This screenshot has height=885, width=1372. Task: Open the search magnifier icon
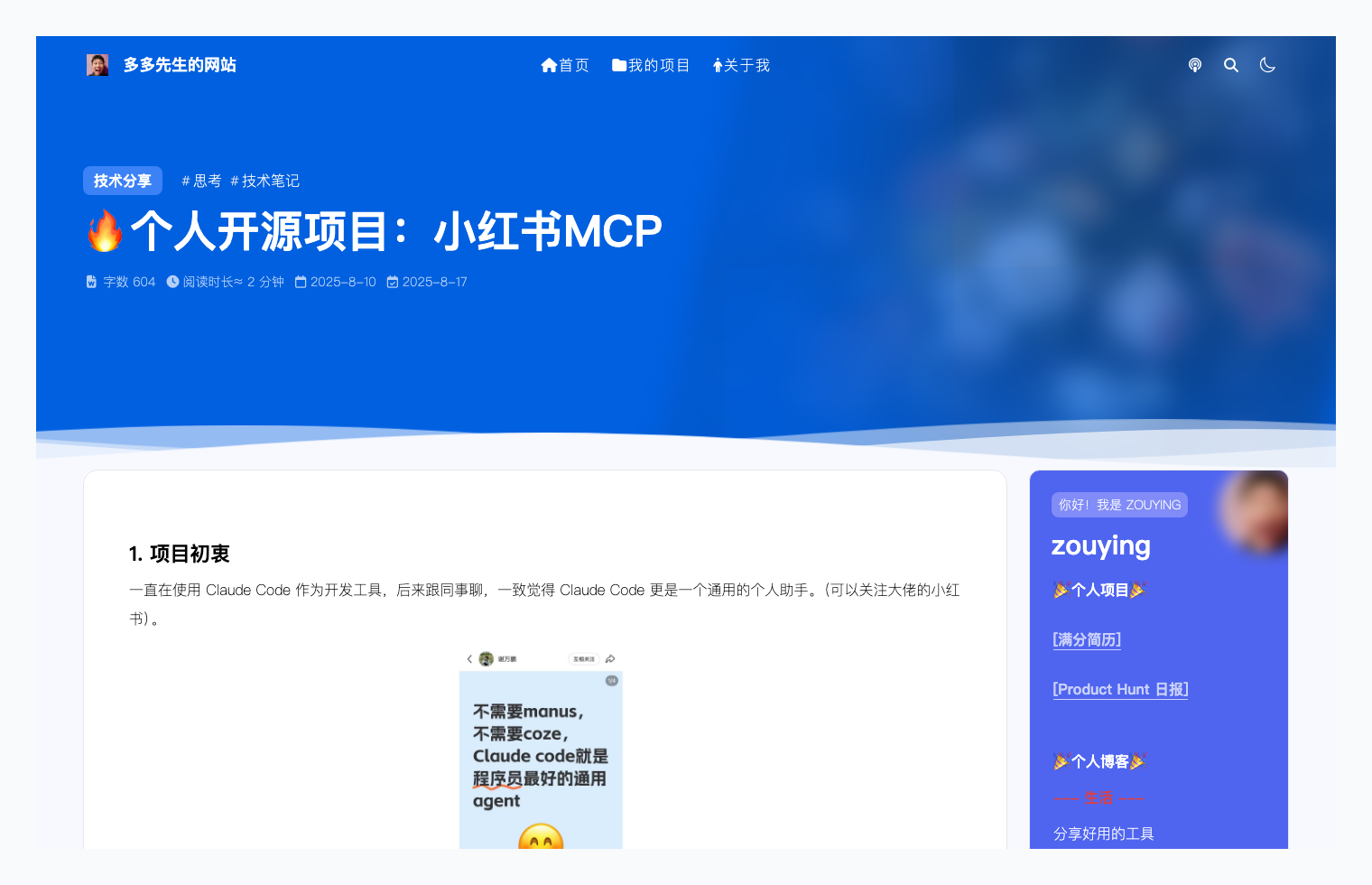[x=1231, y=65]
